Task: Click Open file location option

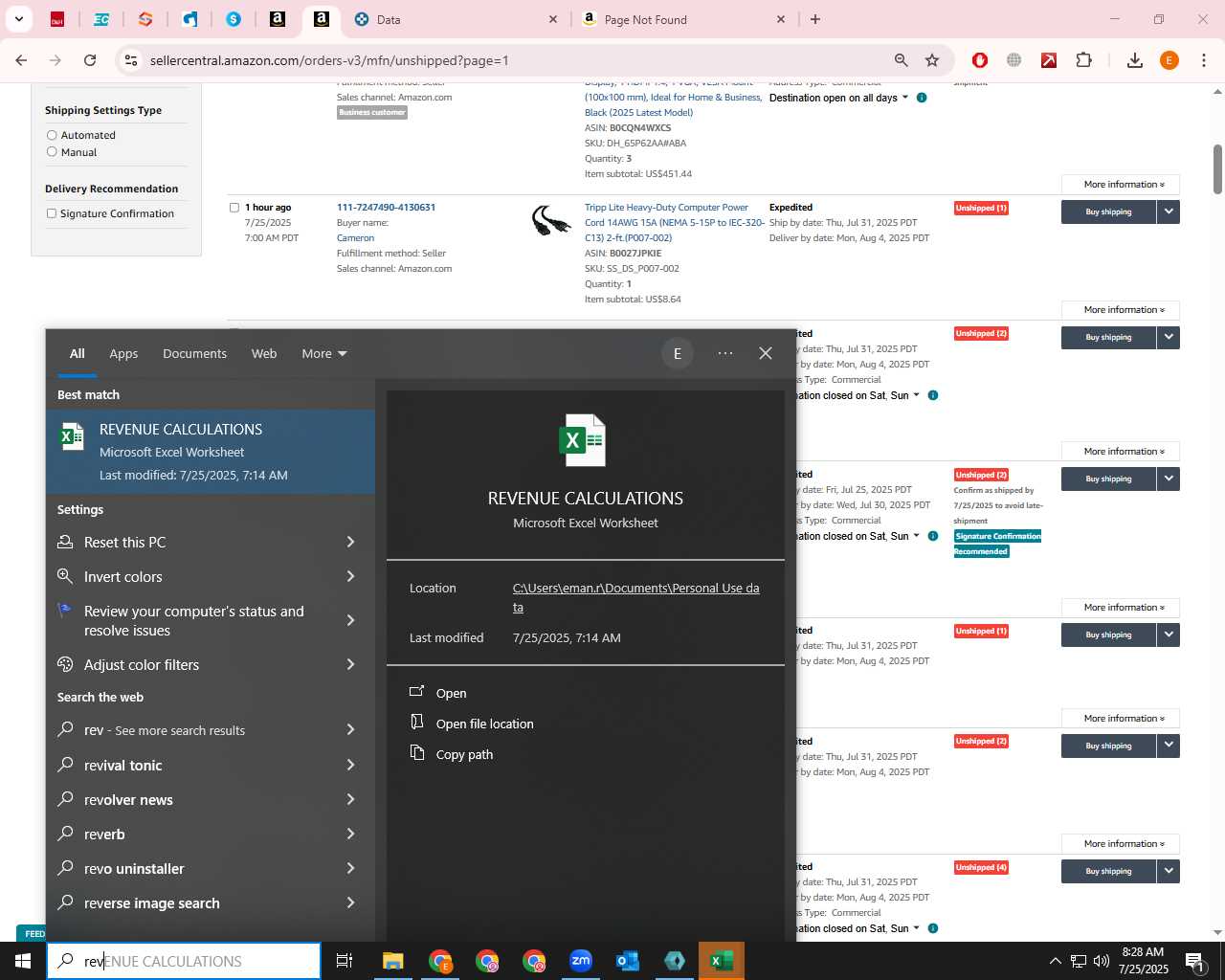Action: 484,724
